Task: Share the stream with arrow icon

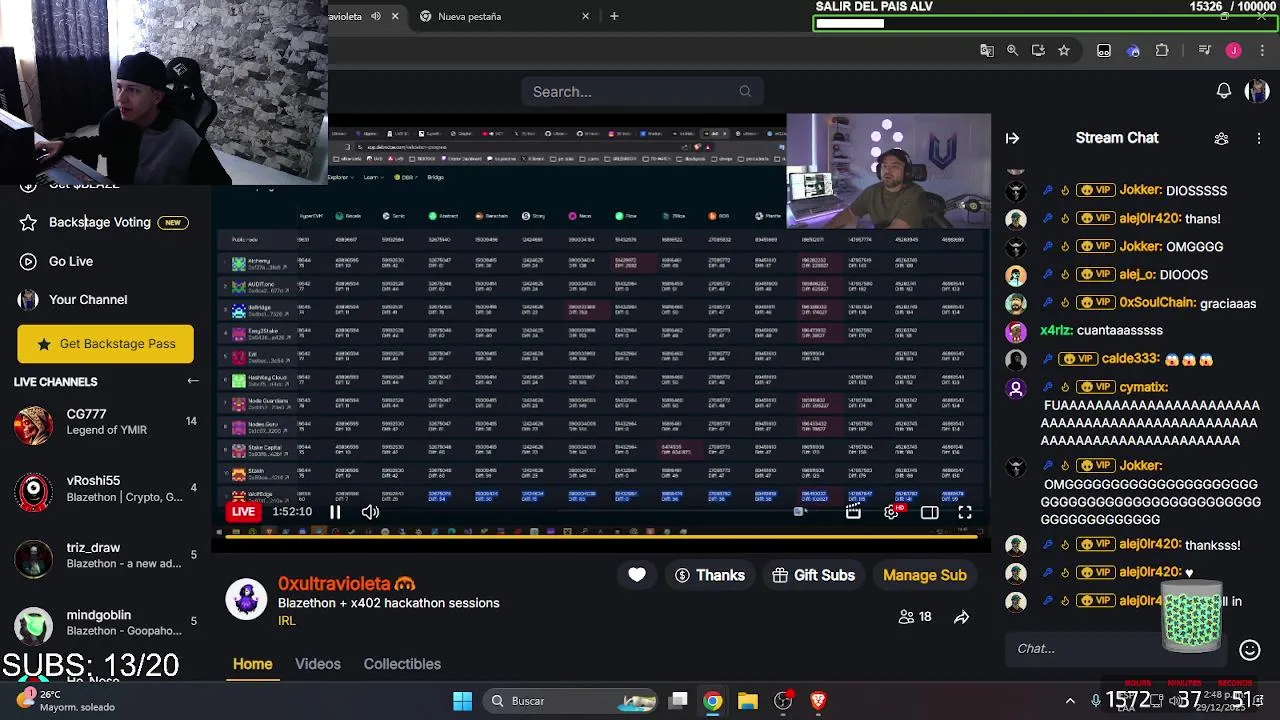Action: 961,618
